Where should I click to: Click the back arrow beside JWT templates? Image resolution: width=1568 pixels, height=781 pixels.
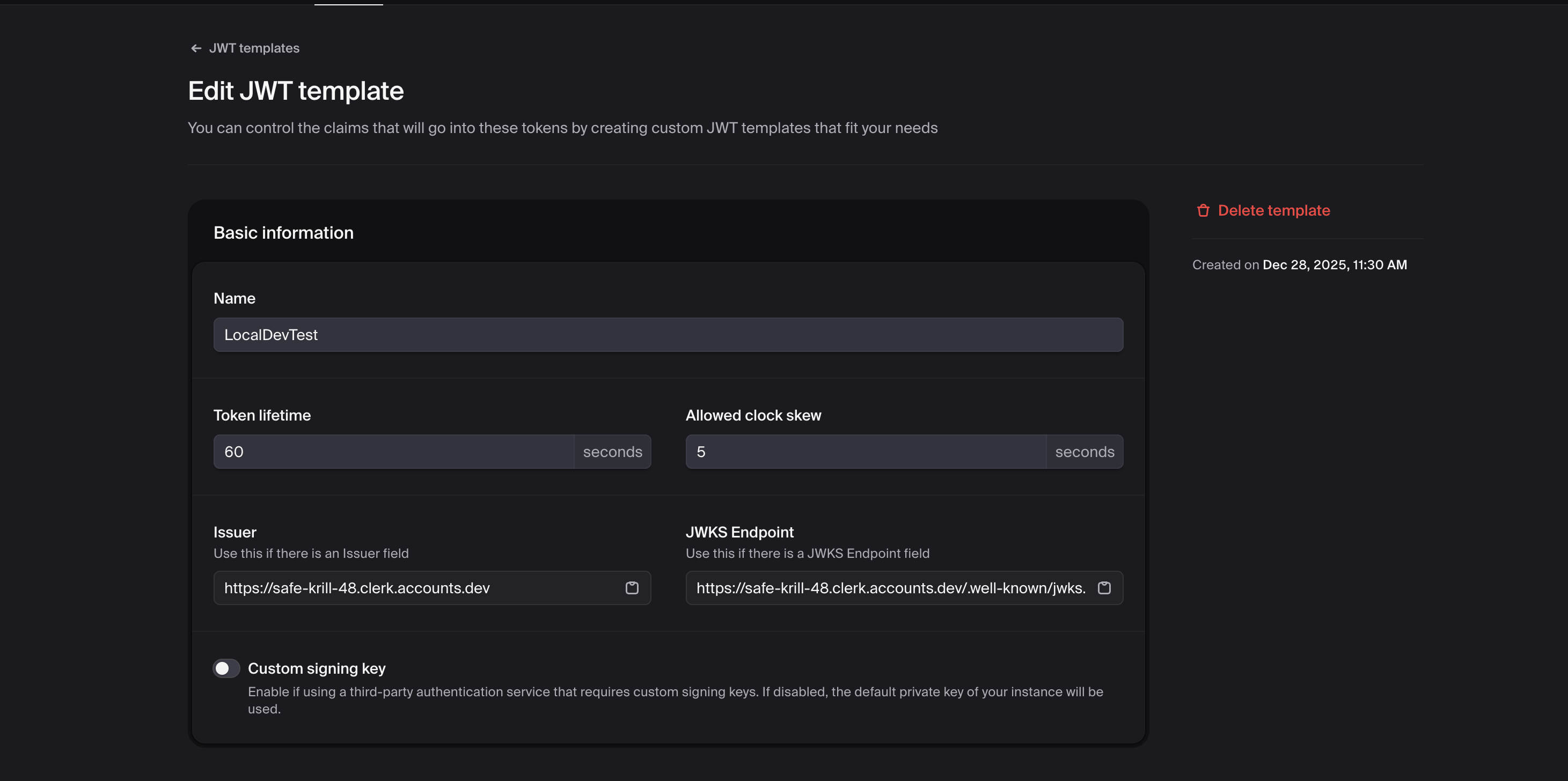pyautogui.click(x=196, y=48)
